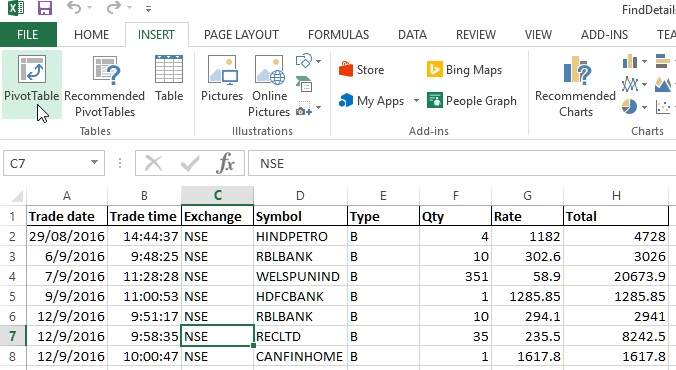This screenshot has height=370, width=676.
Task: Select the cell containing 20673.9
Action: tap(616, 276)
